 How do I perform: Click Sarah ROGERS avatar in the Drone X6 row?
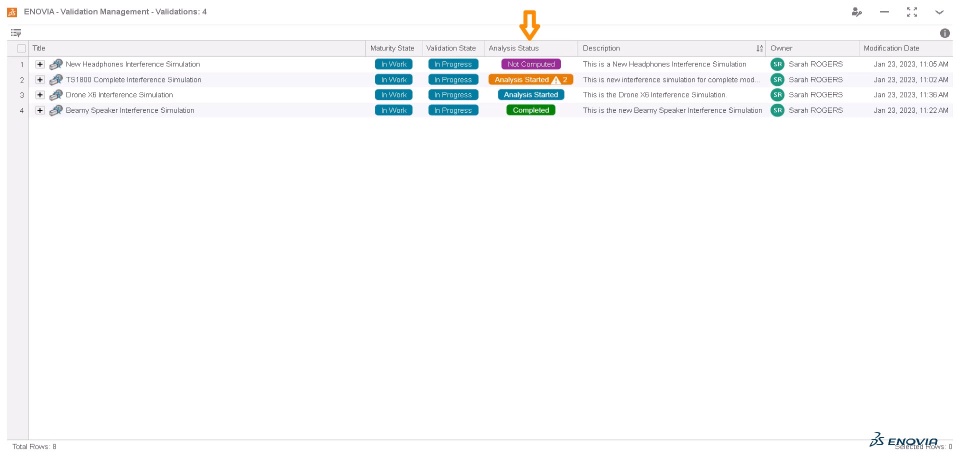(777, 95)
